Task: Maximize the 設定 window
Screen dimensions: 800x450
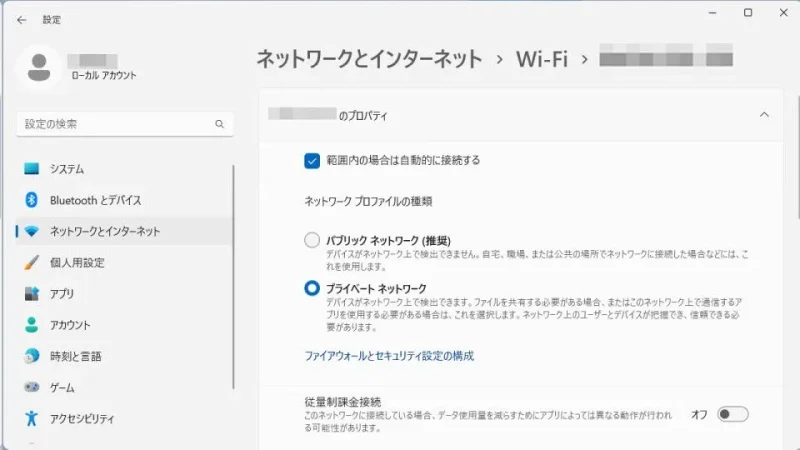Action: 748,13
